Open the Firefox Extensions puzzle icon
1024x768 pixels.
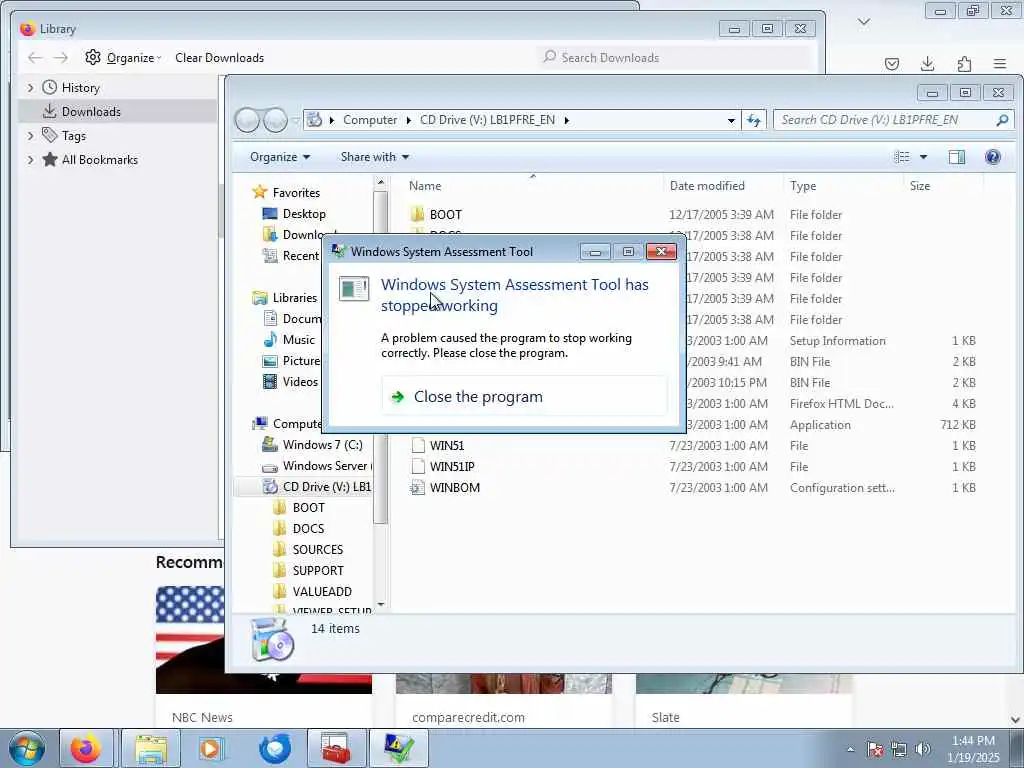tap(964, 63)
